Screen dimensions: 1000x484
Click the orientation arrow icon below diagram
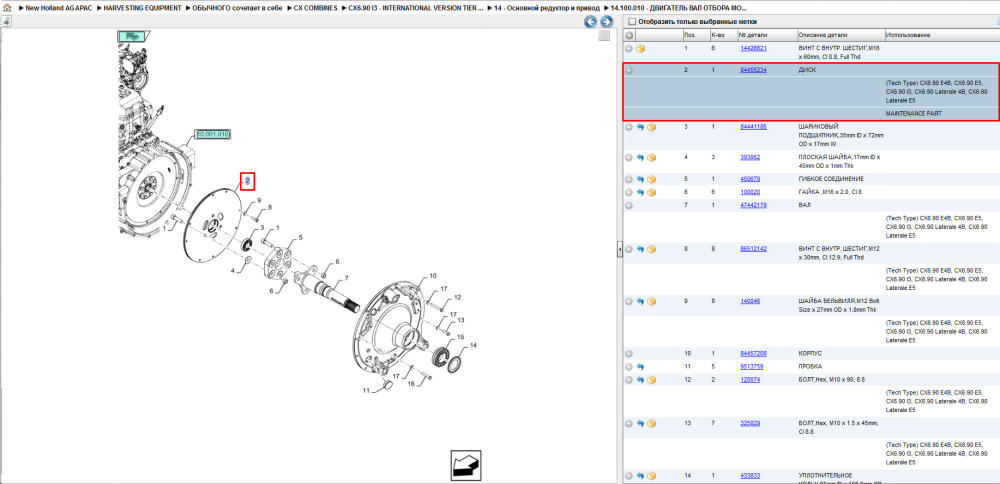pos(466,466)
